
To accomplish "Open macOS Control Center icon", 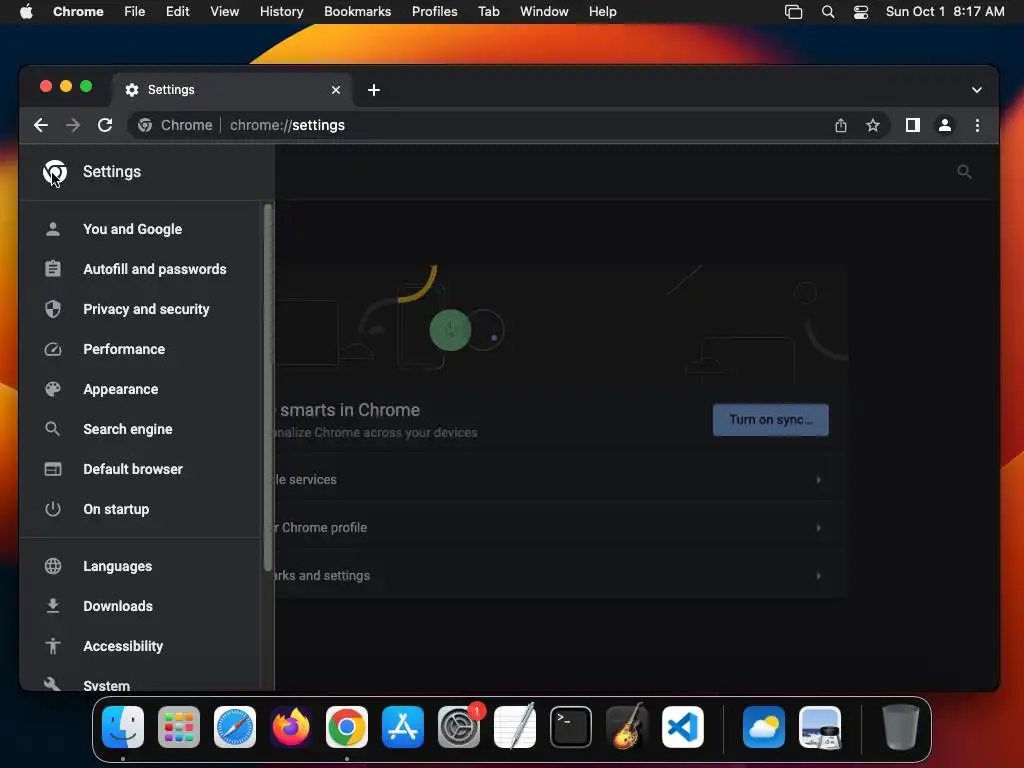I will pyautogui.click(x=861, y=12).
